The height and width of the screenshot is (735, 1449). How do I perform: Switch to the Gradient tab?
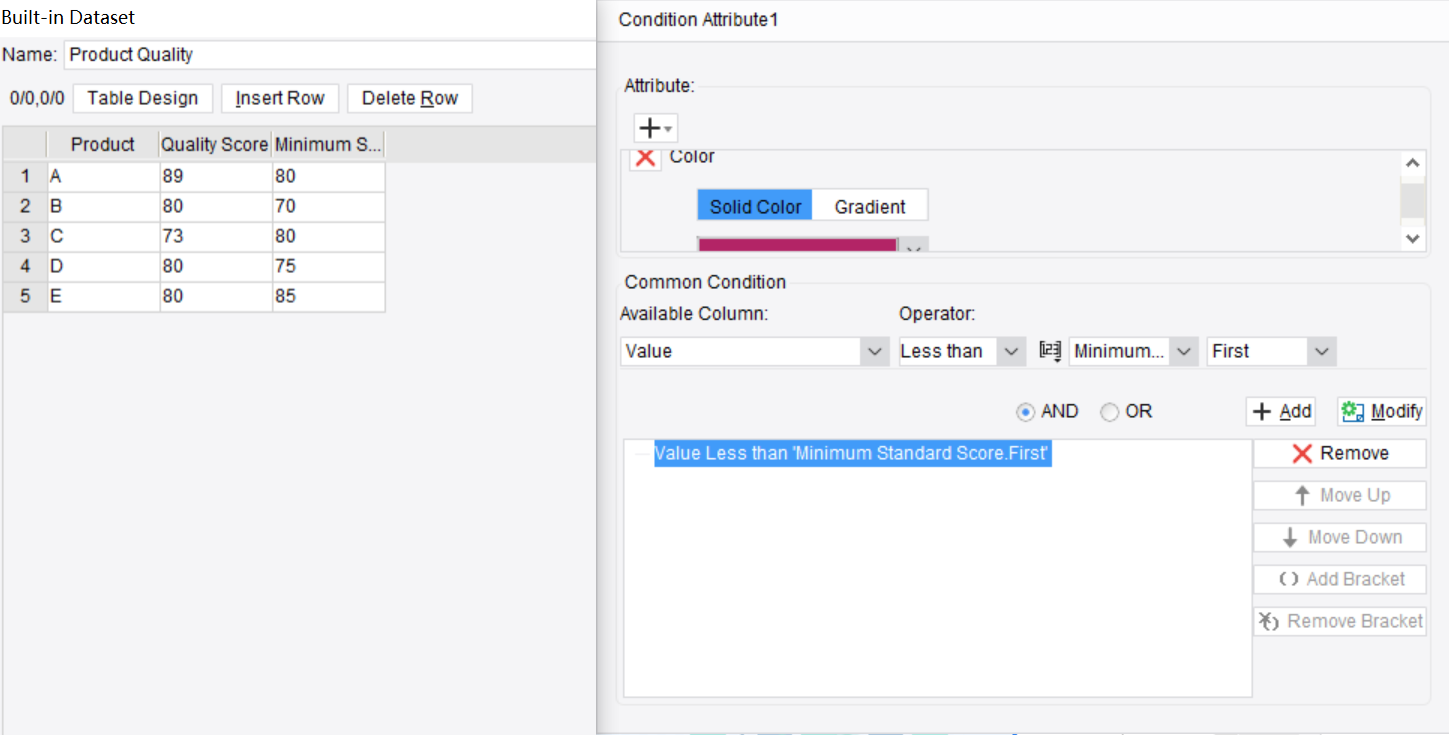click(x=870, y=207)
